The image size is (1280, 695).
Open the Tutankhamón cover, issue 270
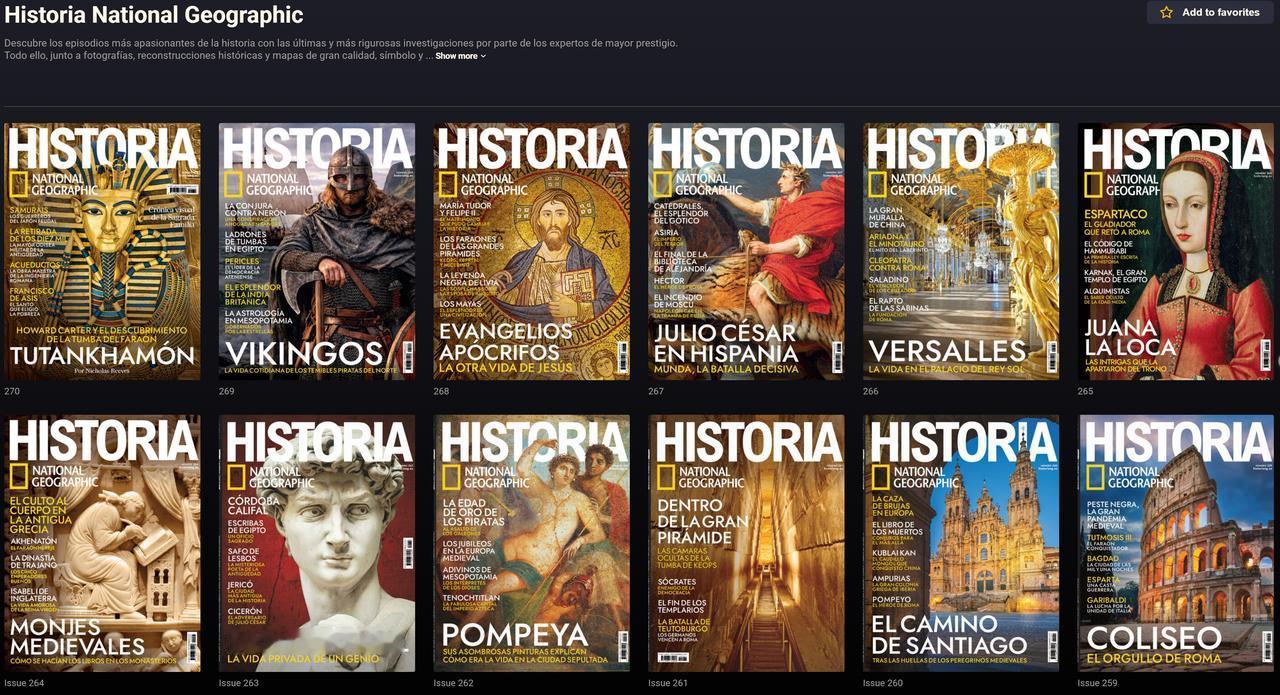point(102,251)
